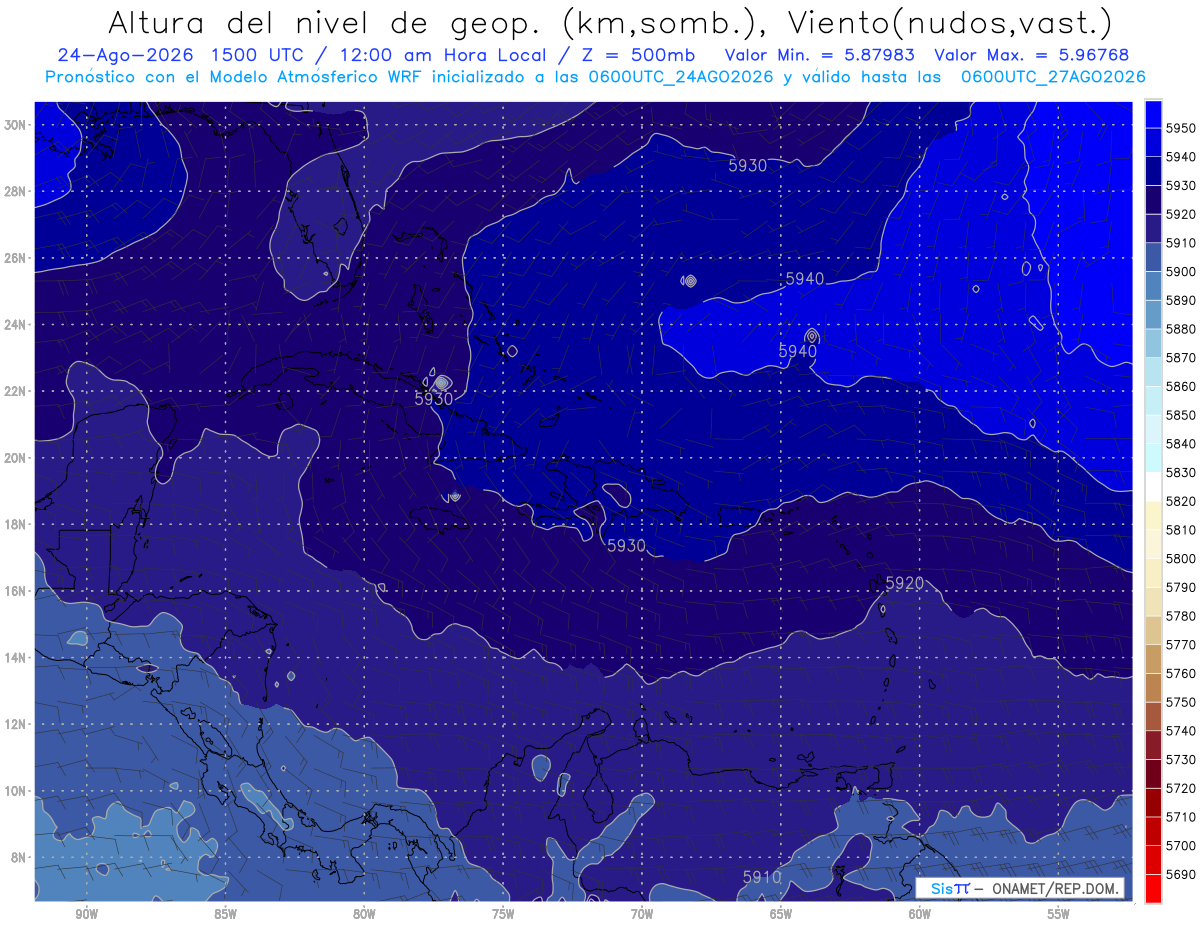Click the '5950' value in the color legend
This screenshot has width=1200, height=927.
[x=1181, y=128]
